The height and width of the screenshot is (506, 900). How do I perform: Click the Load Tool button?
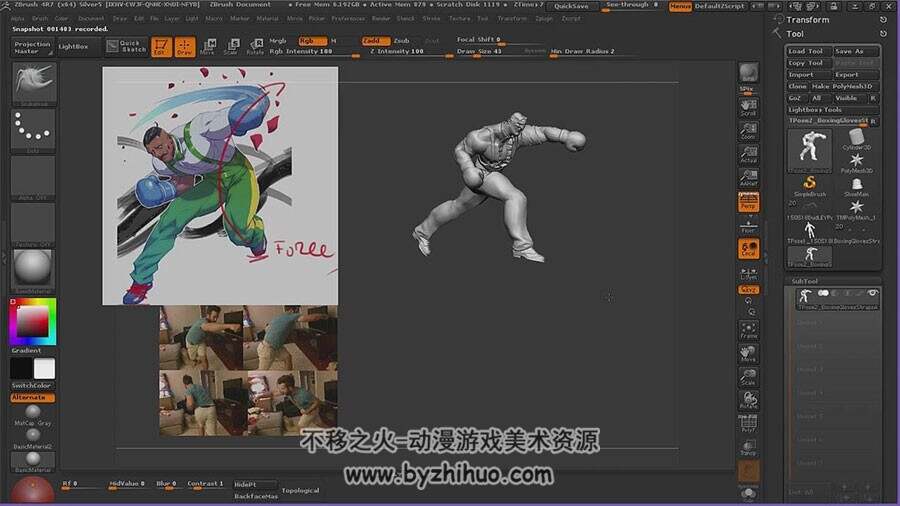click(809, 51)
